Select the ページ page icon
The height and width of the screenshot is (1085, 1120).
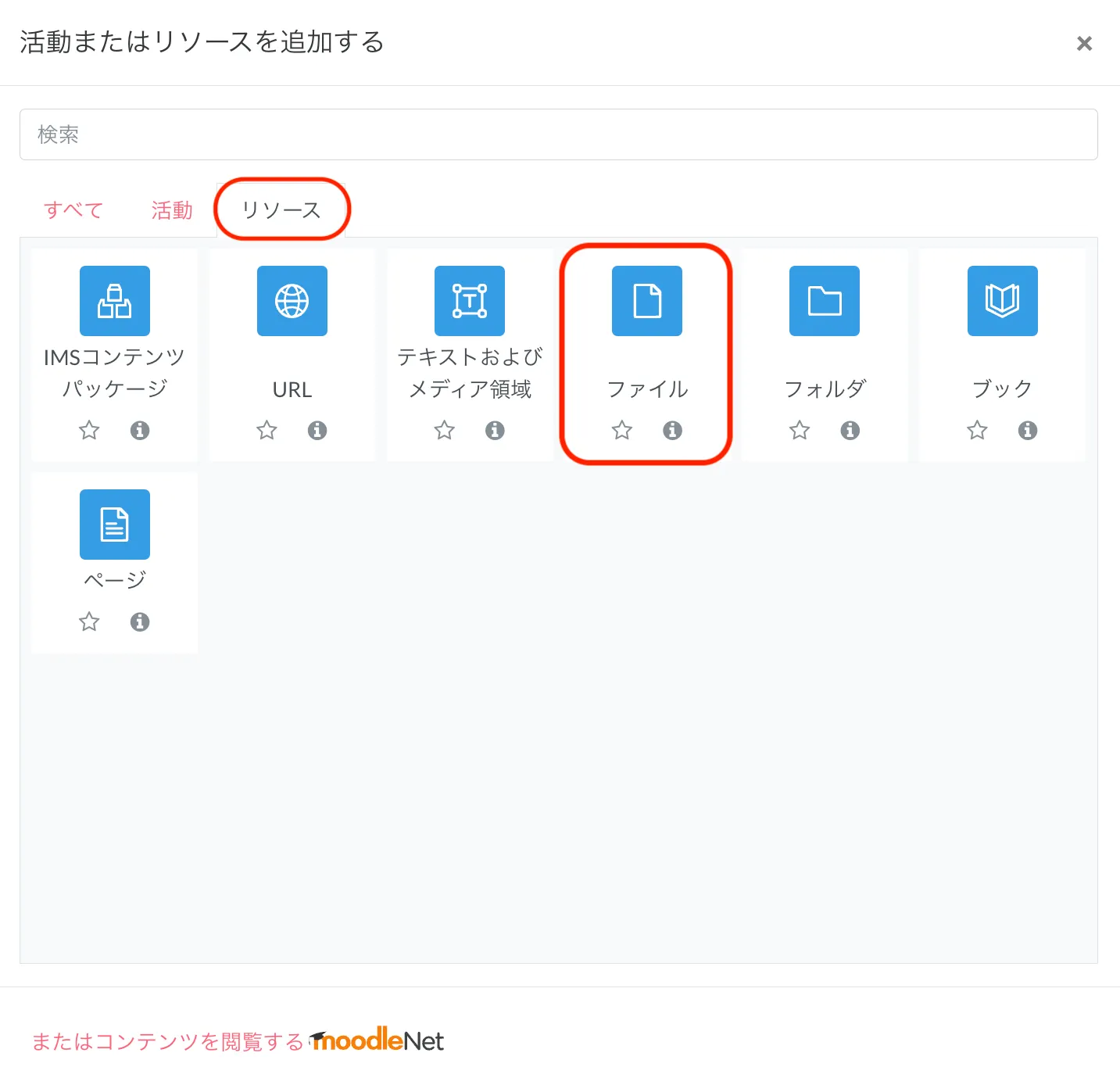tap(115, 525)
